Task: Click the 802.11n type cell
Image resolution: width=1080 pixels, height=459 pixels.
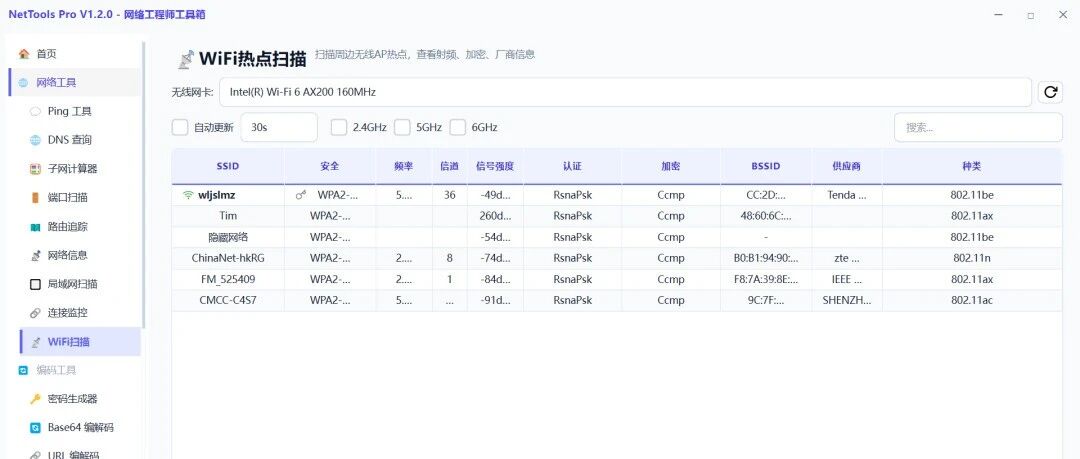Action: click(972, 258)
